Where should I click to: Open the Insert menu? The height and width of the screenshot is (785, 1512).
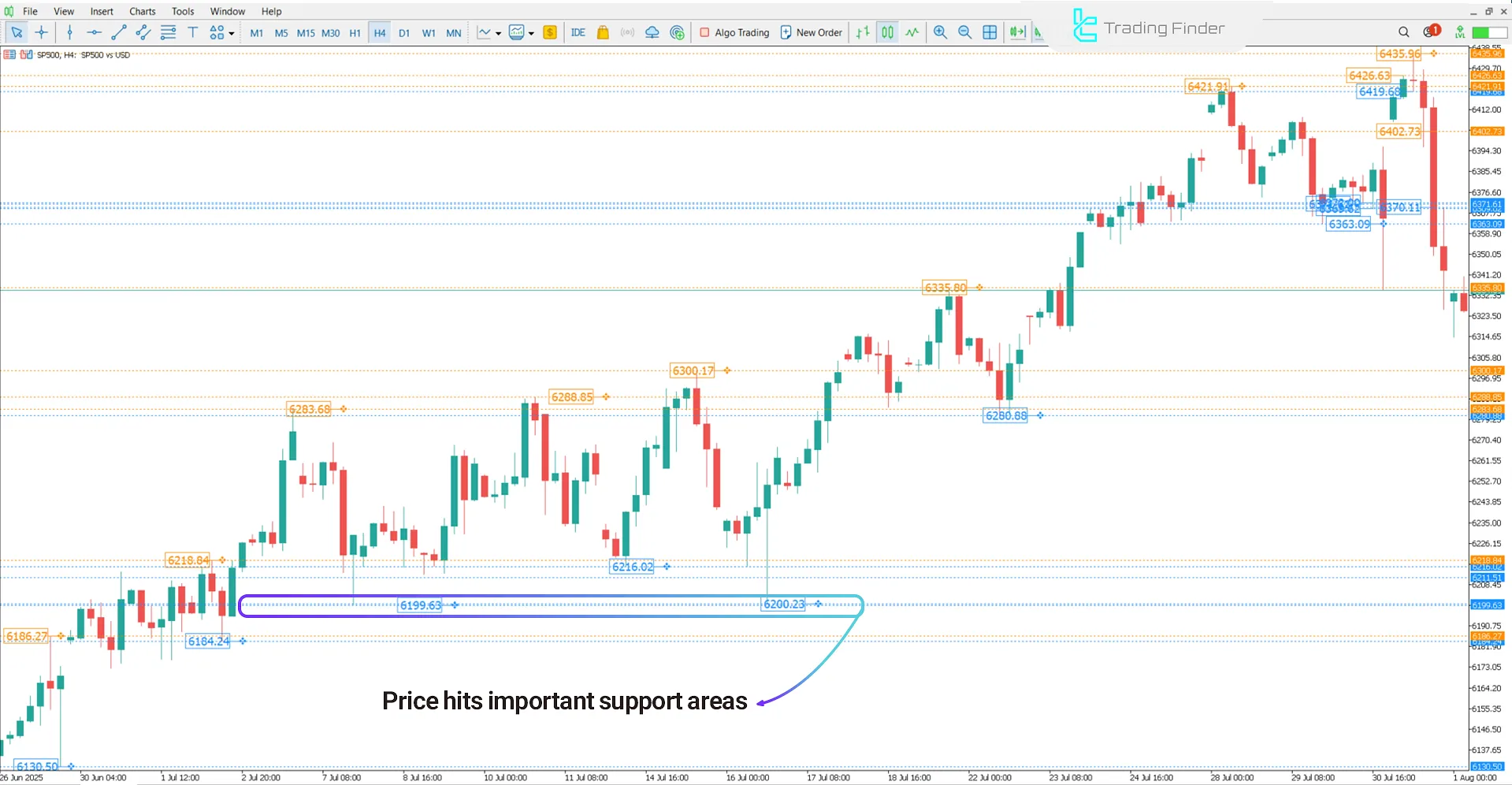pyautogui.click(x=102, y=11)
